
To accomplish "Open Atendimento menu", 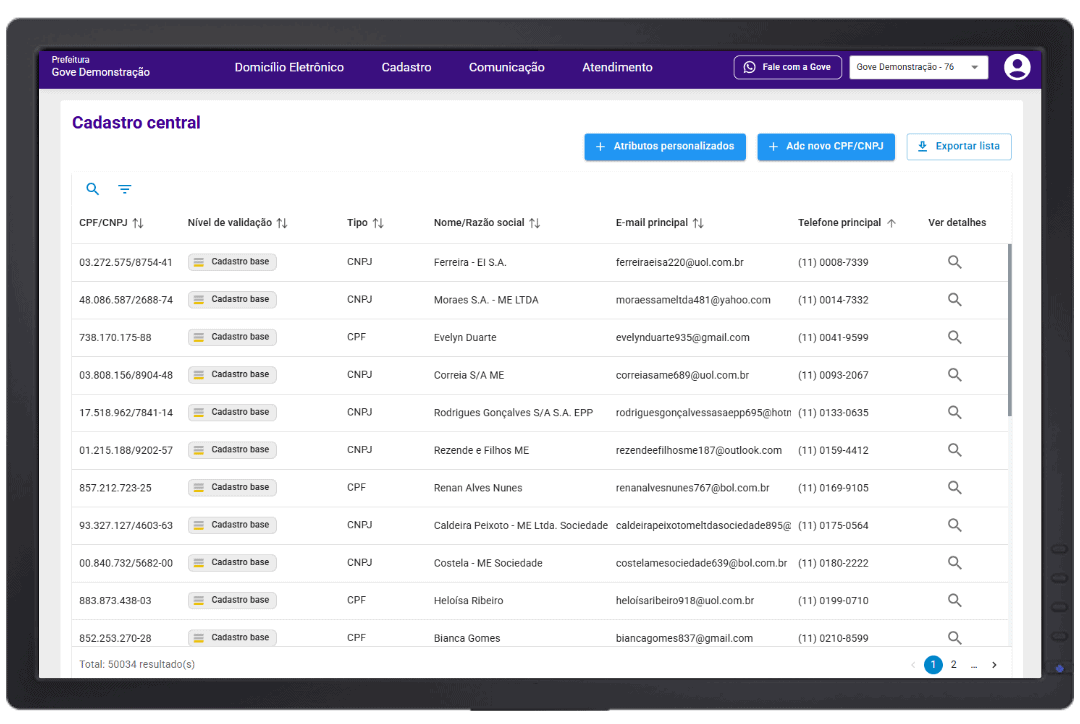I will coord(617,68).
